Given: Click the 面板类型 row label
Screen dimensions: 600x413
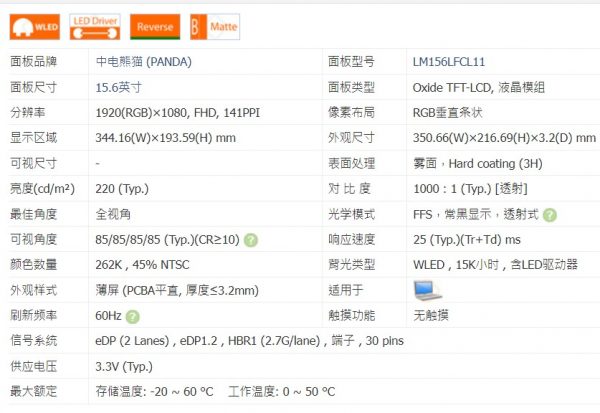Looking at the screenshot, I should [x=351, y=87].
